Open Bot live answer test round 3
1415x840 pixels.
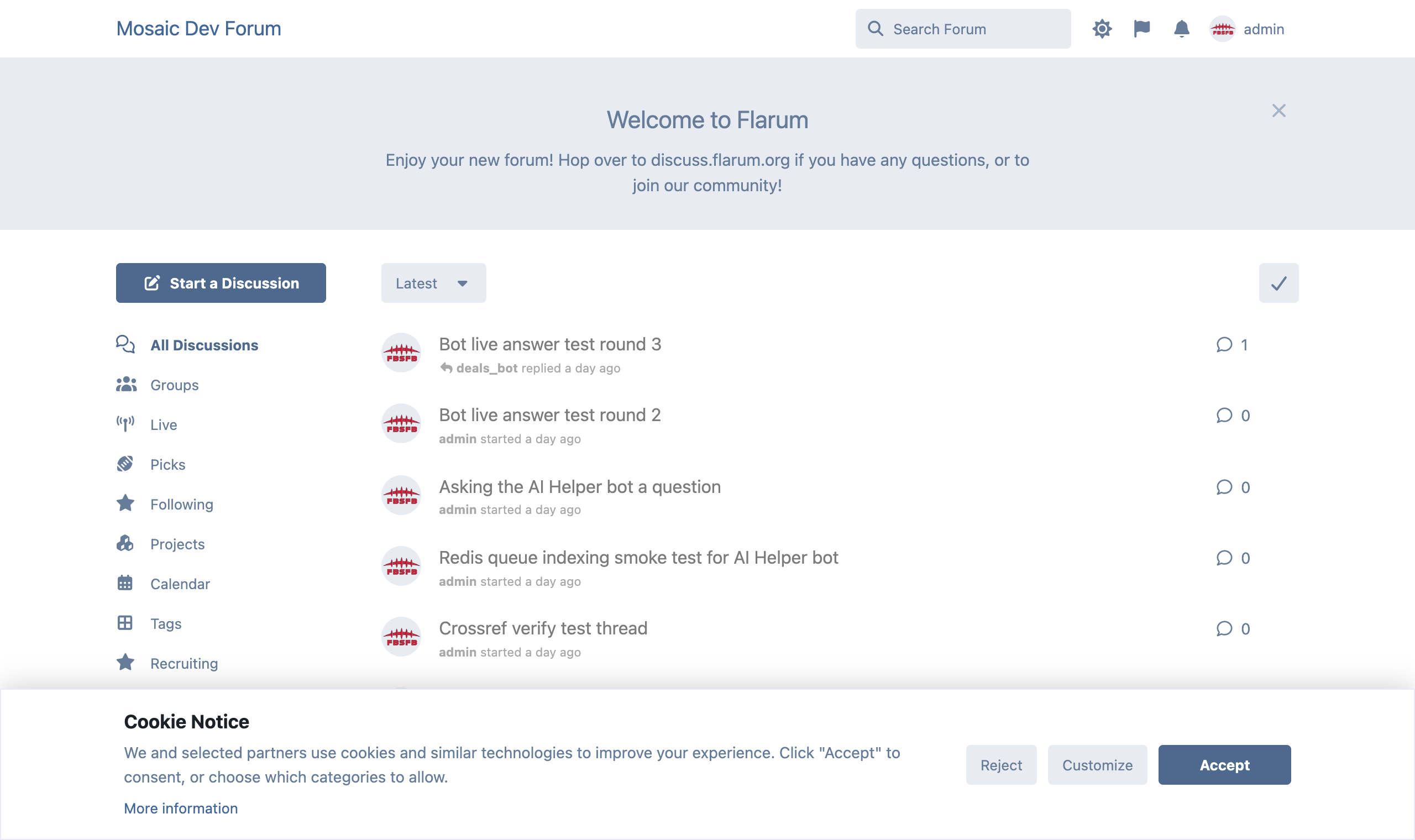tap(550, 344)
